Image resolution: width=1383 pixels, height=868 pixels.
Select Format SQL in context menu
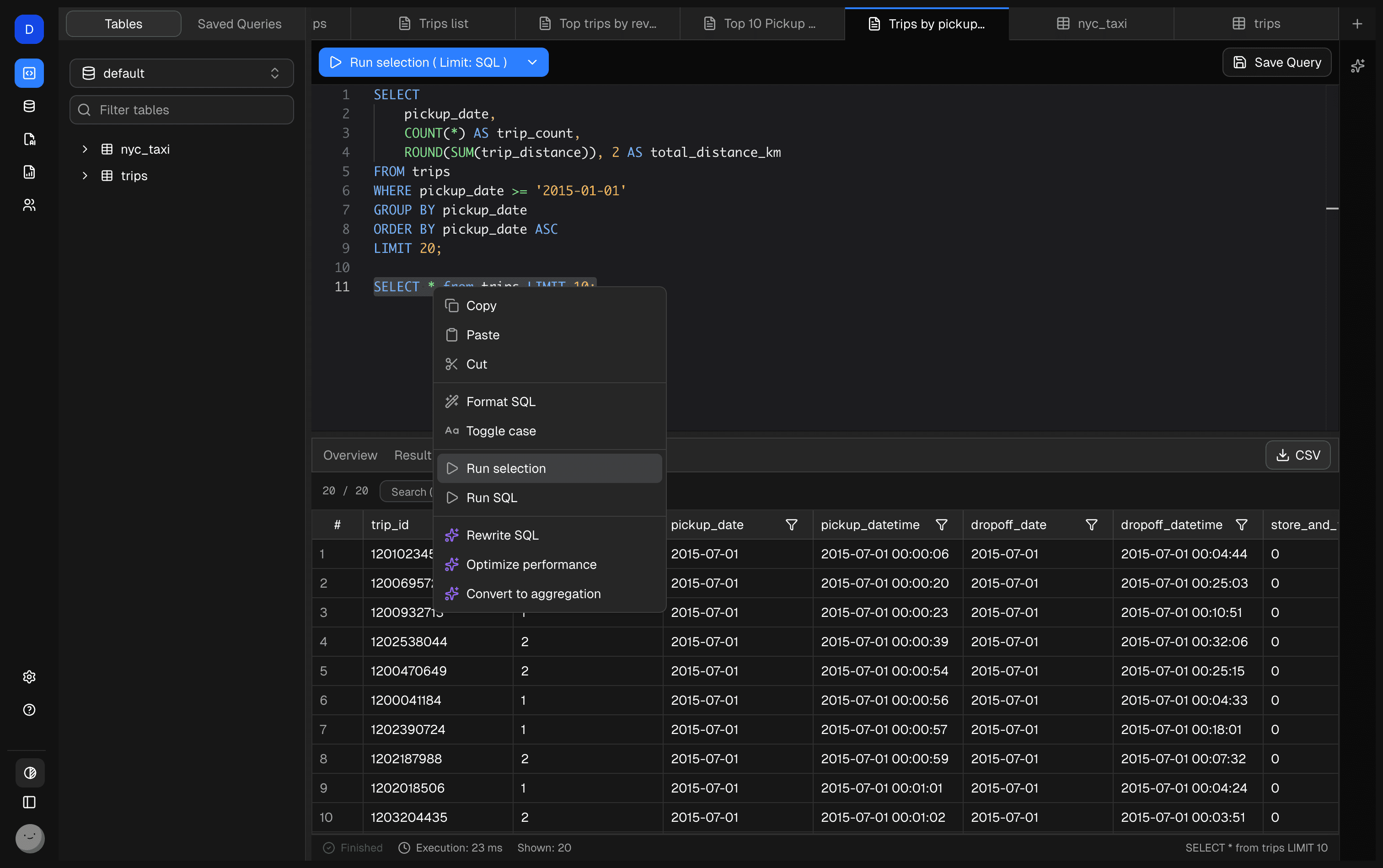pyautogui.click(x=549, y=401)
